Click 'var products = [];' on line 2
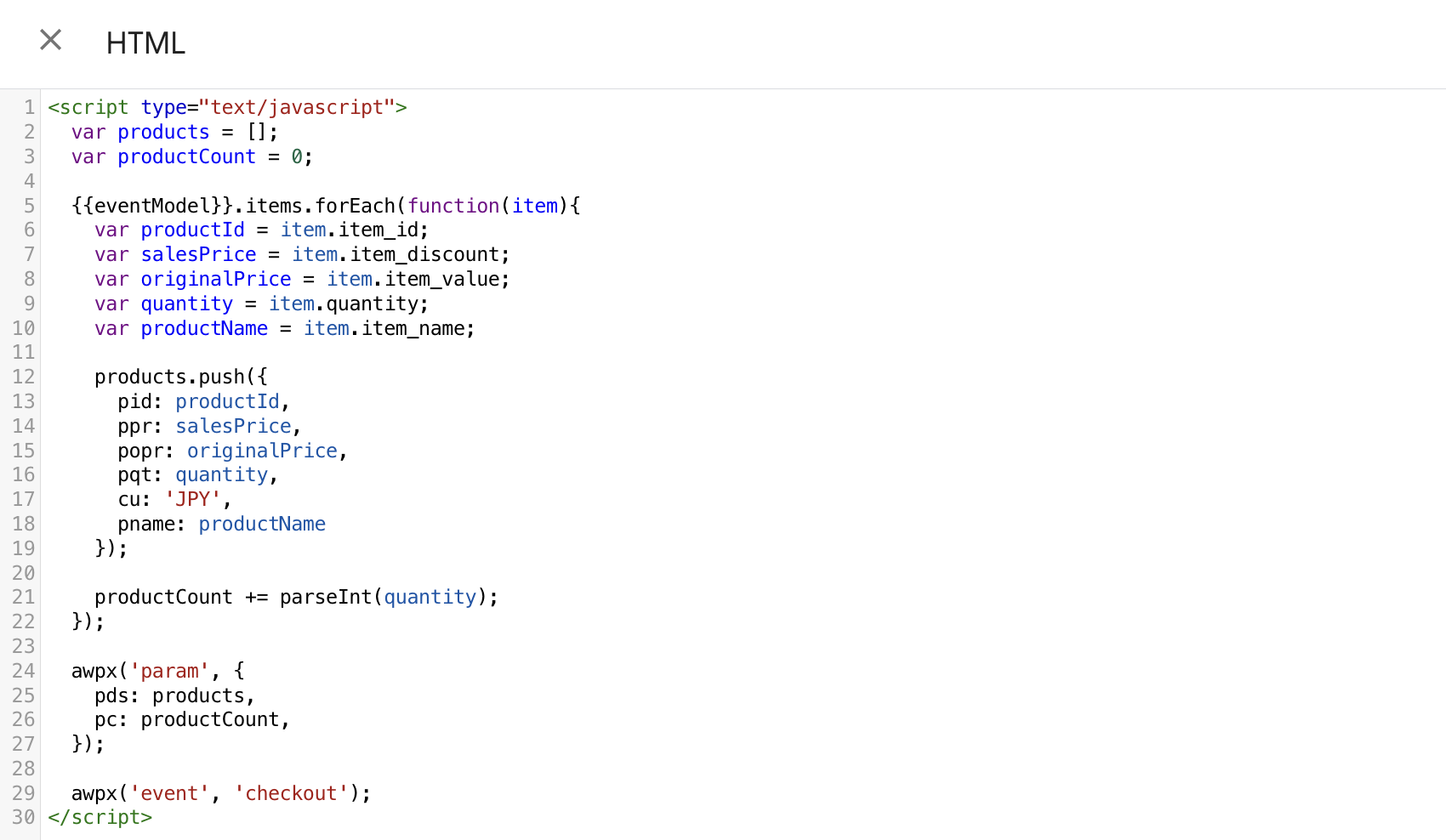1446x840 pixels. (174, 132)
